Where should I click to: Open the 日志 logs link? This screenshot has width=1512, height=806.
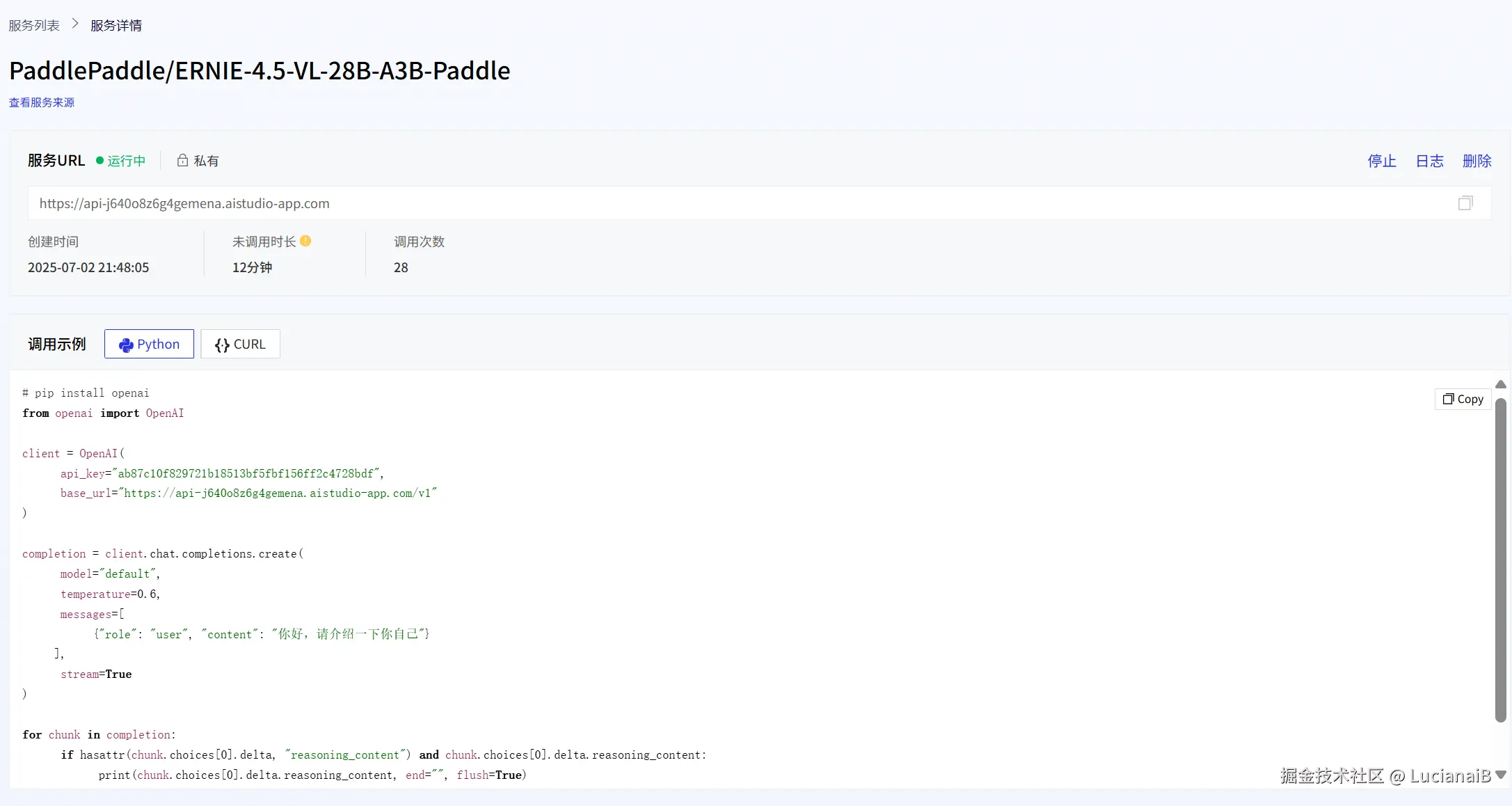coord(1429,161)
